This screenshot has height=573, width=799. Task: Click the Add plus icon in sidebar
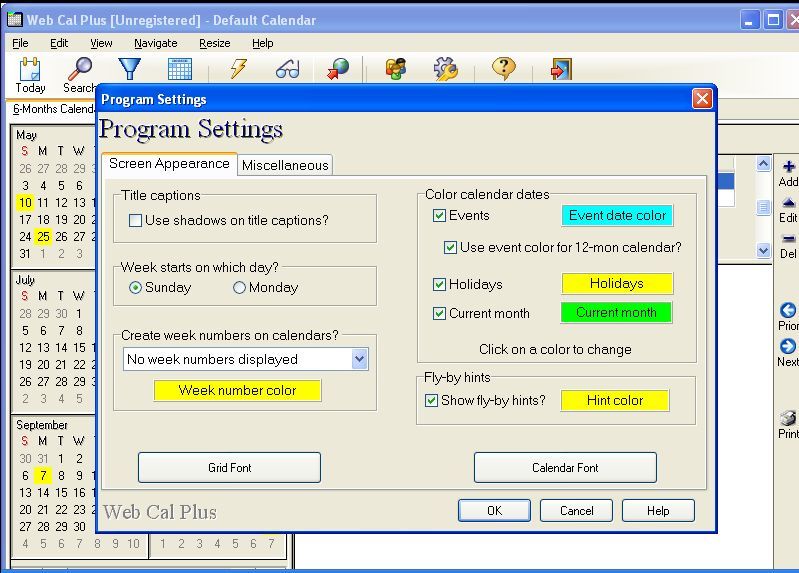point(788,167)
